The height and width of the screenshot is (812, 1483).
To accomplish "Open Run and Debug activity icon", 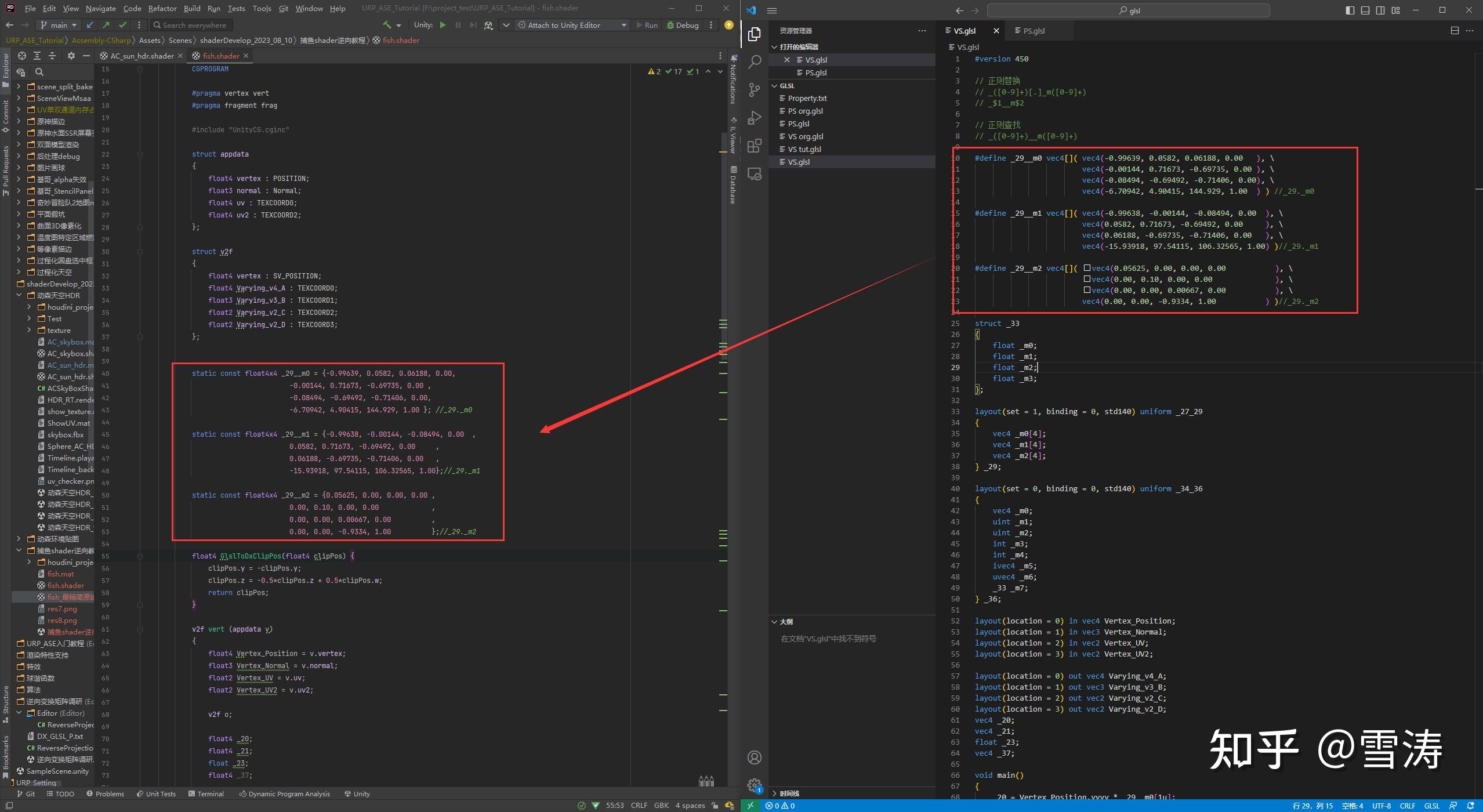I will [754, 118].
